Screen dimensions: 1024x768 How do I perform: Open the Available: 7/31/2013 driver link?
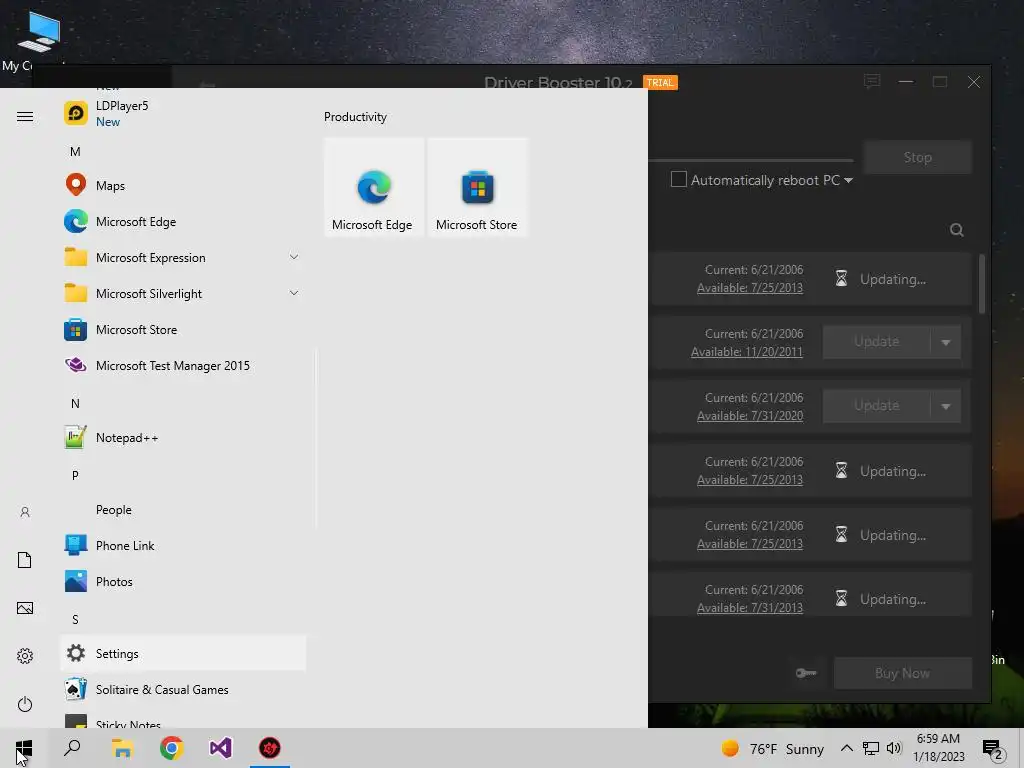pos(750,607)
